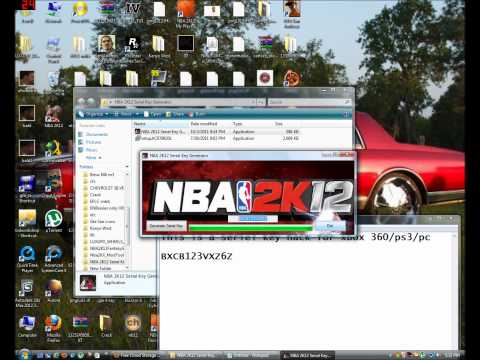
Task: Click the orange ch desktop icon
Action: 133,325
